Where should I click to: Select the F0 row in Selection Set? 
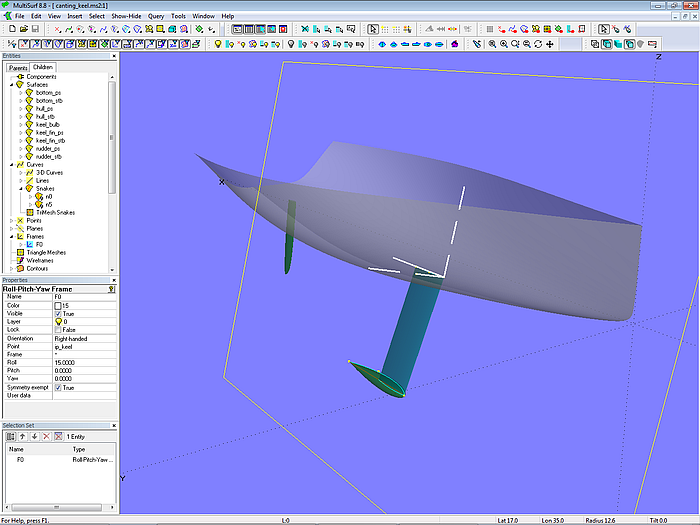20,459
